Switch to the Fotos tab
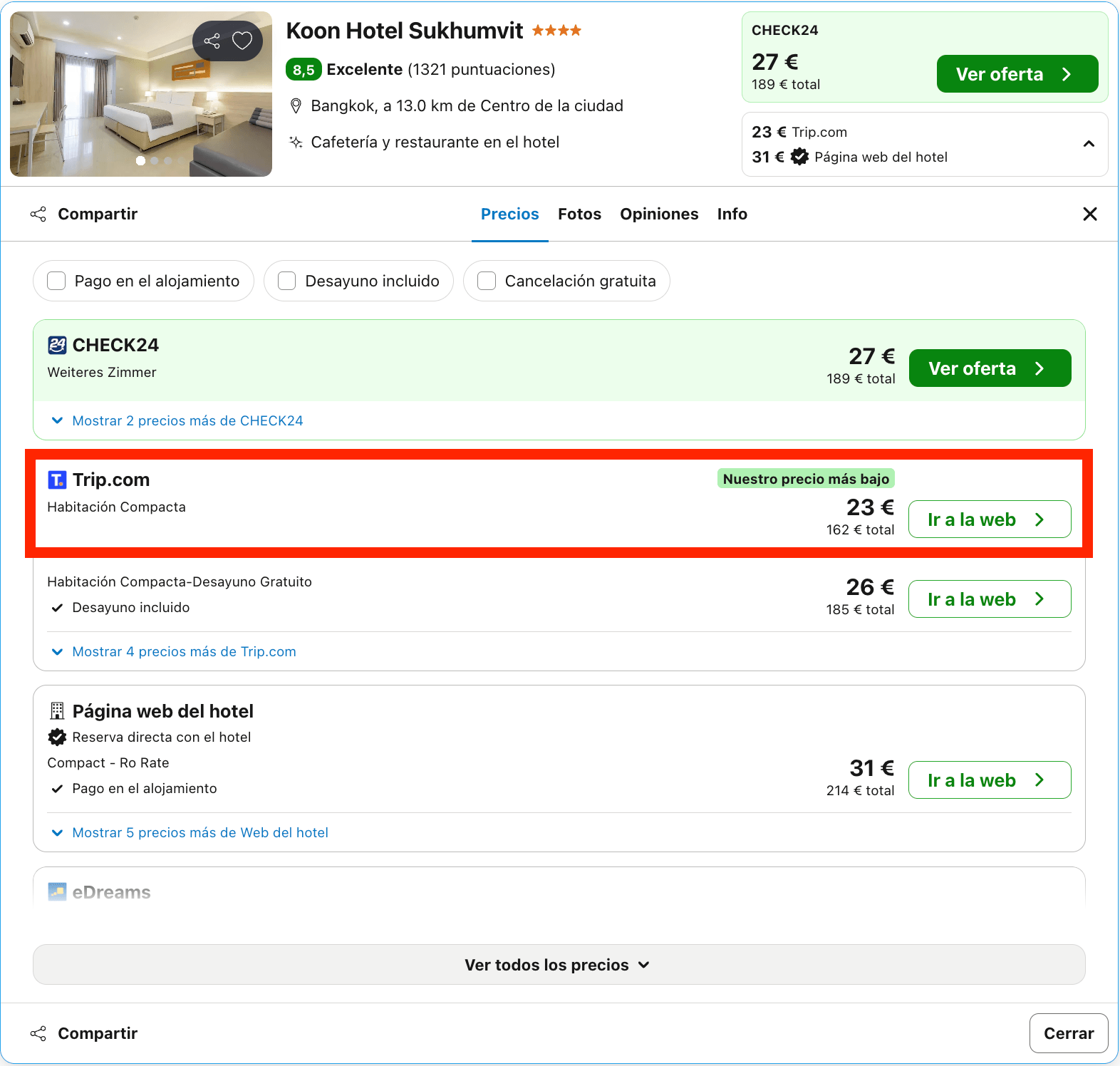This screenshot has height=1066, width=1120. [579, 214]
